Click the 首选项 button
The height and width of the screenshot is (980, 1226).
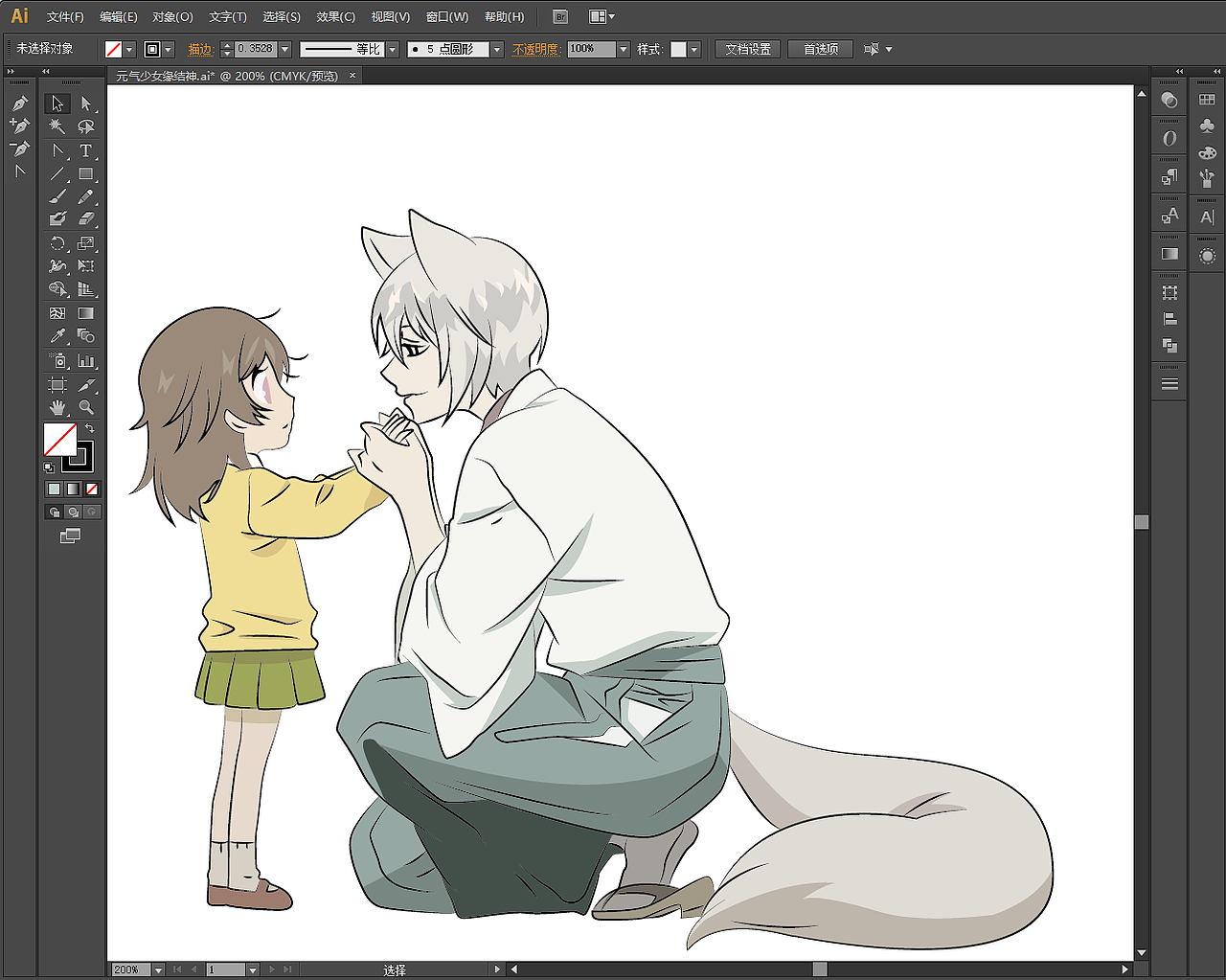pyautogui.click(x=821, y=49)
